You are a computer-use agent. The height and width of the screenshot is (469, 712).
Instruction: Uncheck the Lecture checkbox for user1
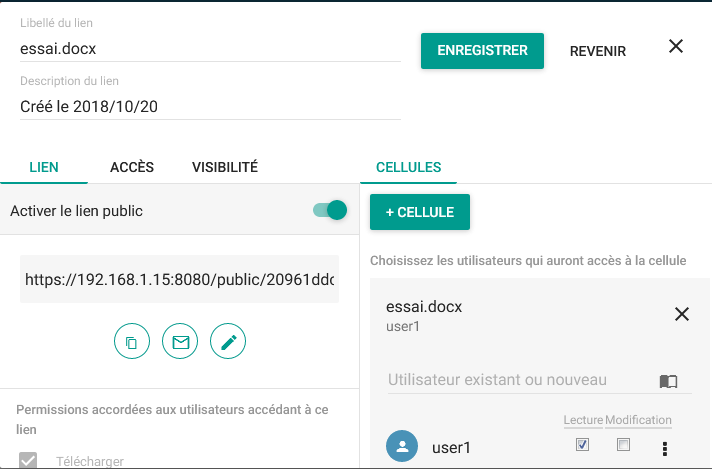click(x=583, y=444)
